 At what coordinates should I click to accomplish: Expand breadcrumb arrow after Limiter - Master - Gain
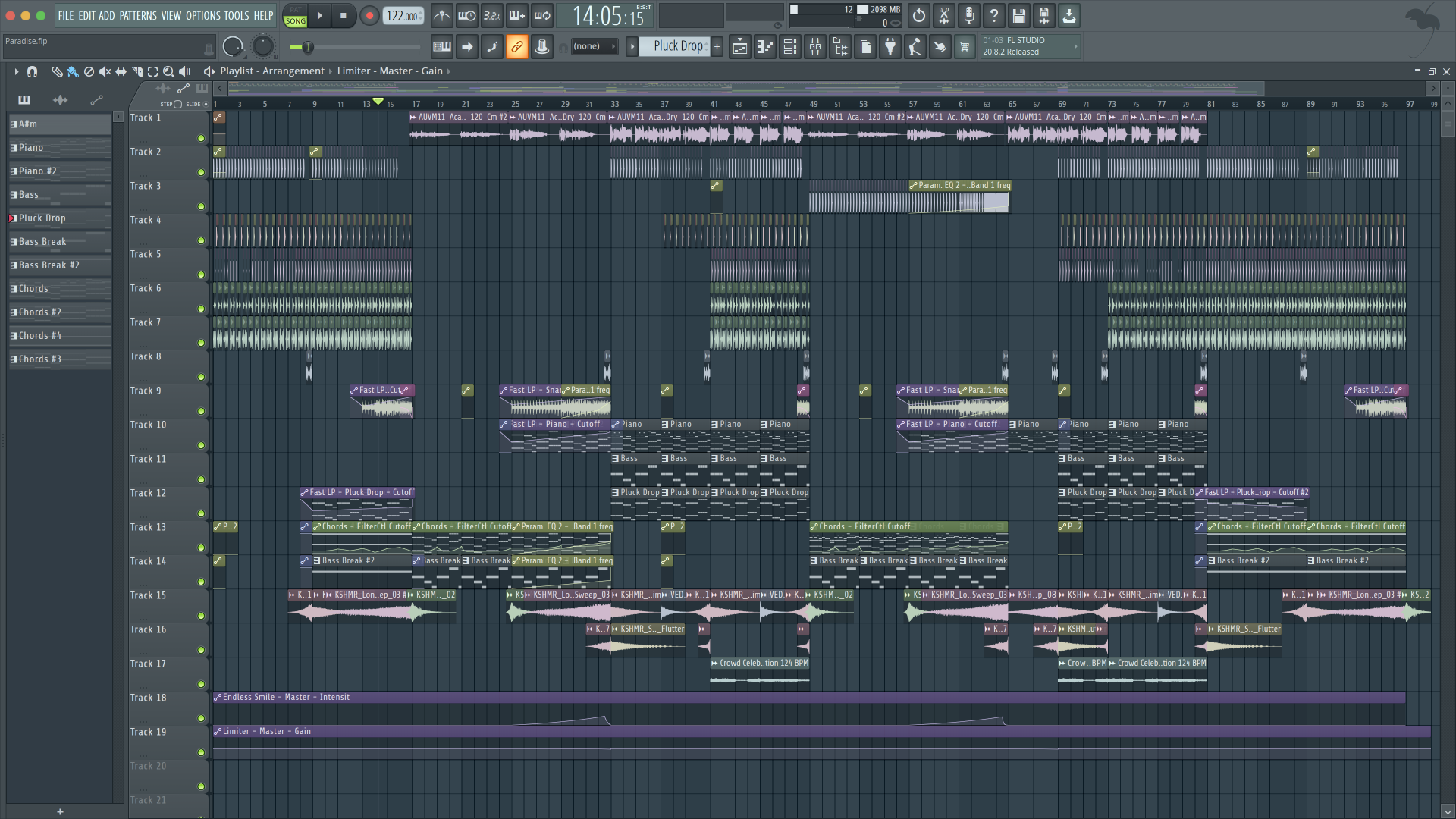[x=449, y=71]
